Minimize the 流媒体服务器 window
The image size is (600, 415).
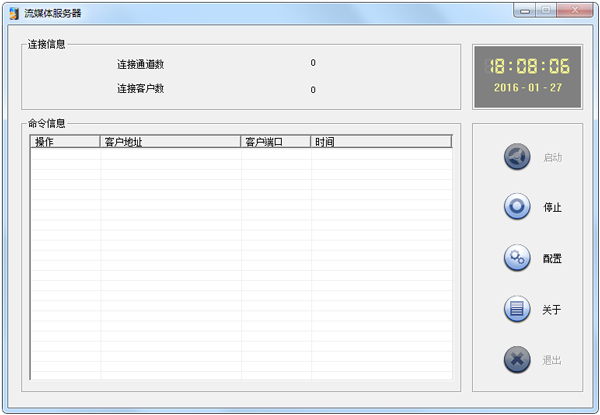525,11
